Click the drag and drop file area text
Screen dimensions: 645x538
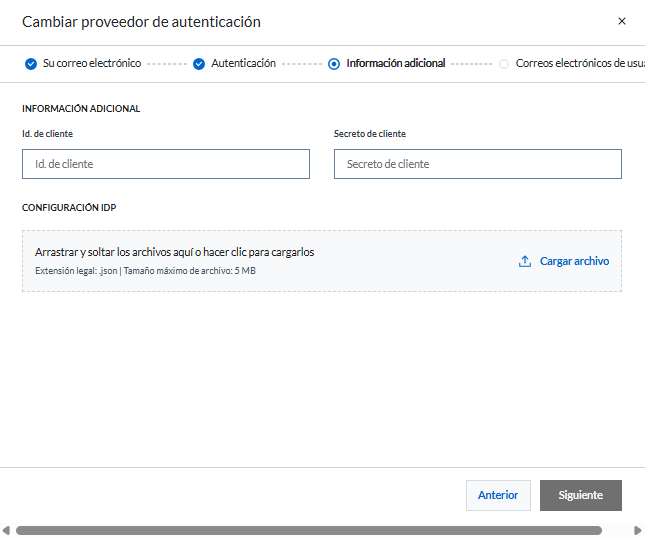click(x=175, y=252)
